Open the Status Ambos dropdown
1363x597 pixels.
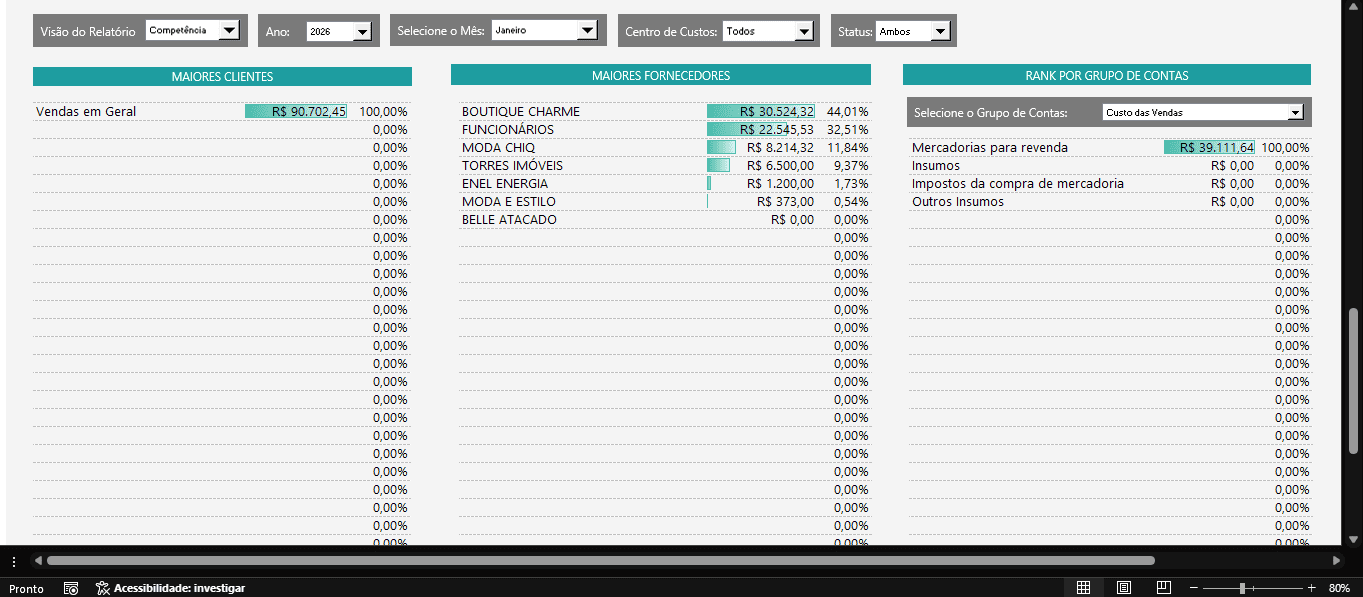[939, 32]
